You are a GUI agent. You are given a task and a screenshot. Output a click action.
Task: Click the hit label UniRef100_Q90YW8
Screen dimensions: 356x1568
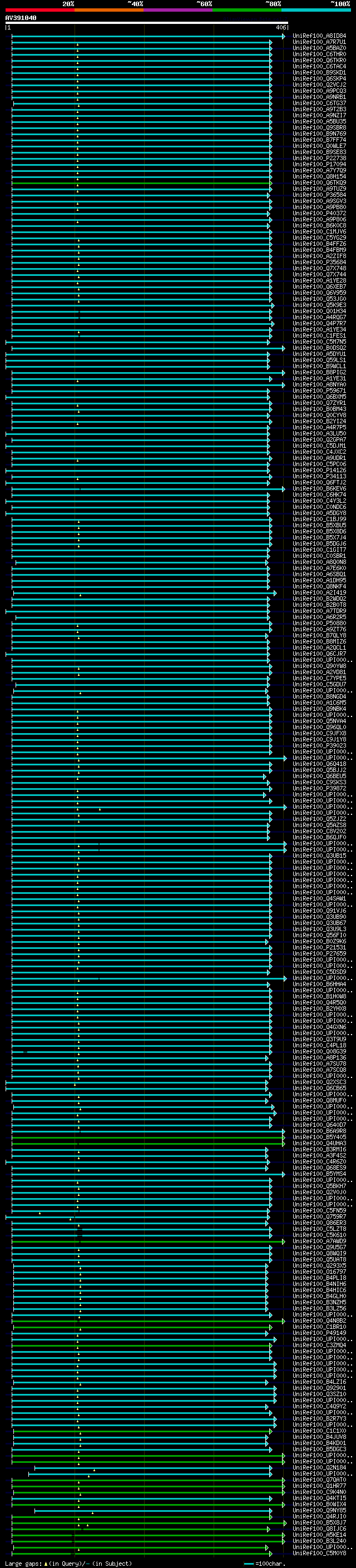319,666
